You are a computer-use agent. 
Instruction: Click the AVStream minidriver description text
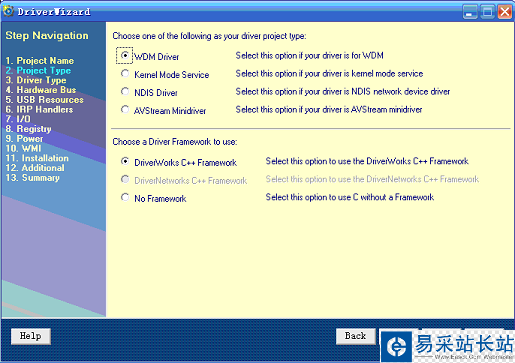[329, 109]
